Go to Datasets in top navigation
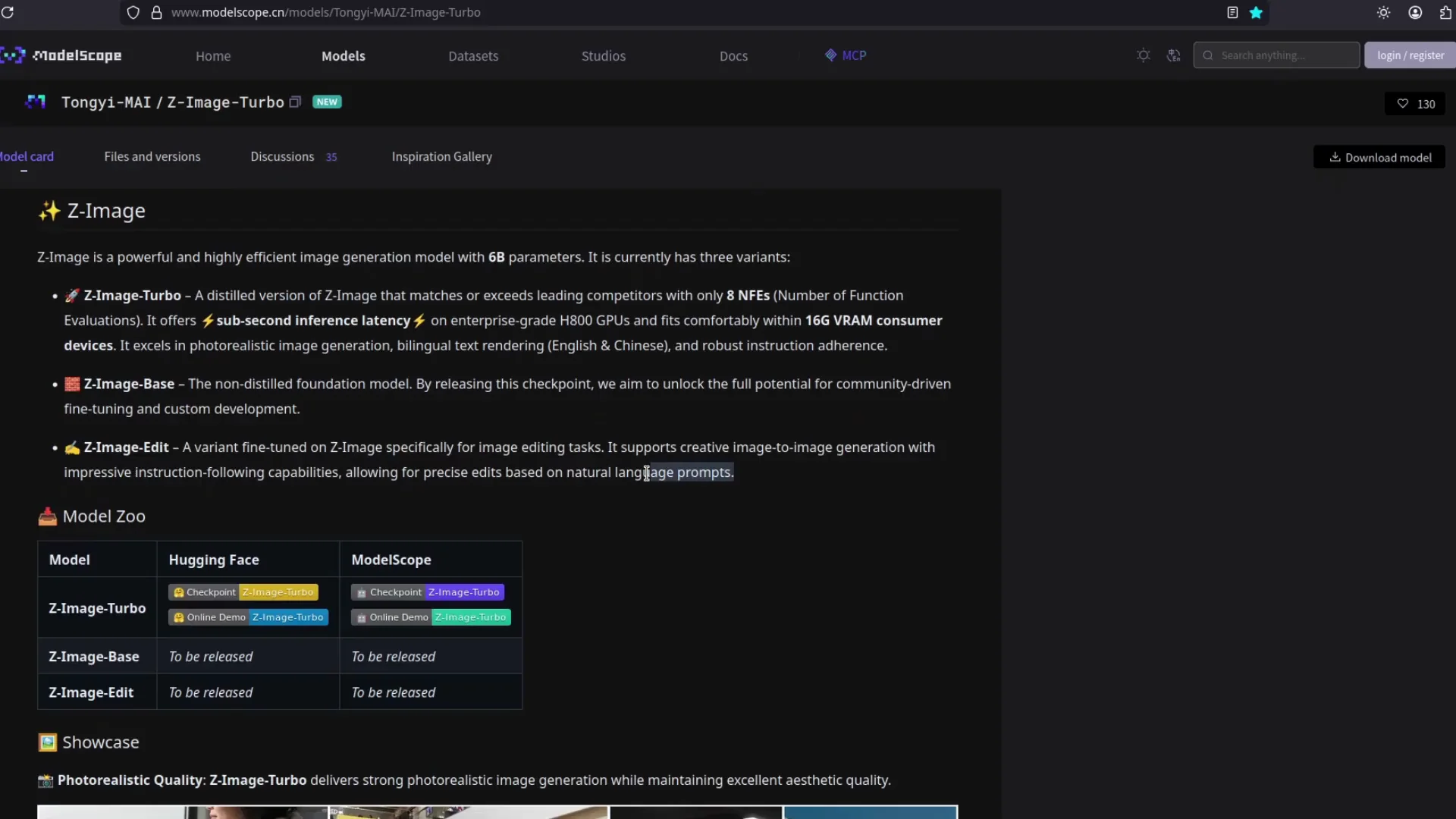 point(473,56)
